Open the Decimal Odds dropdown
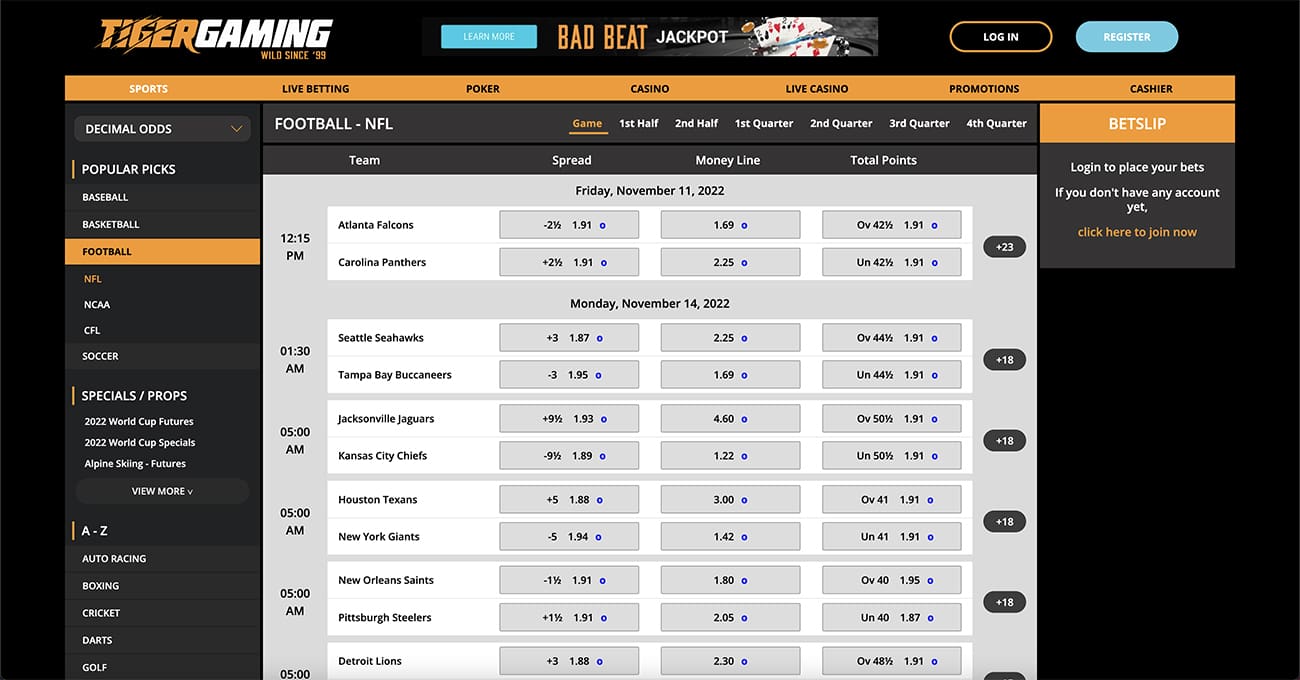Image resolution: width=1300 pixels, height=680 pixels. (x=163, y=129)
